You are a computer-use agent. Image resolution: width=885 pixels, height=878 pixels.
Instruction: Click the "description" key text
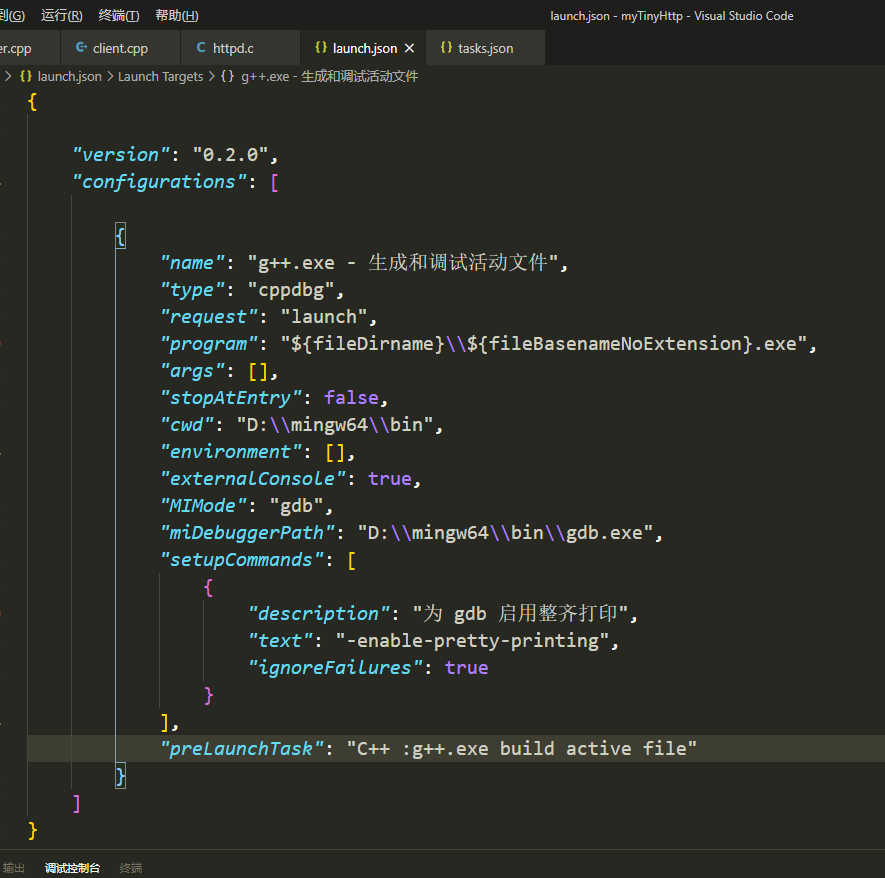tap(319, 614)
